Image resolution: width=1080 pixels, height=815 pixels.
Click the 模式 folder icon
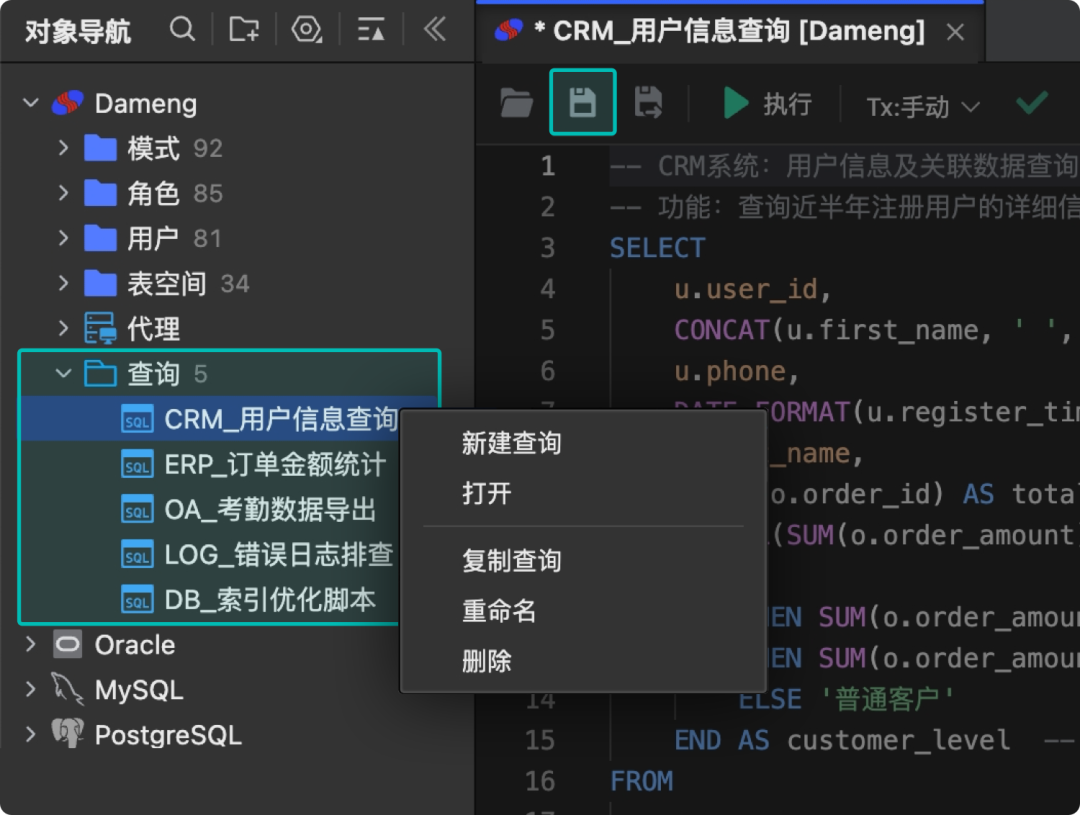point(101,148)
